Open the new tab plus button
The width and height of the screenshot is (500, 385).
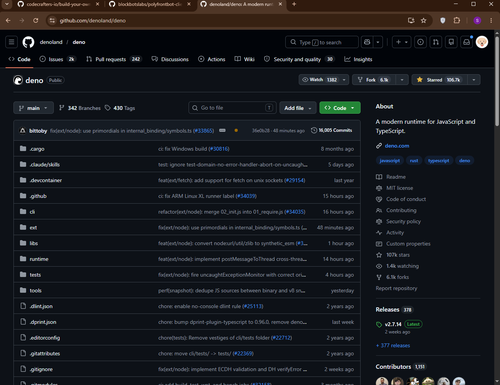[x=294, y=4]
